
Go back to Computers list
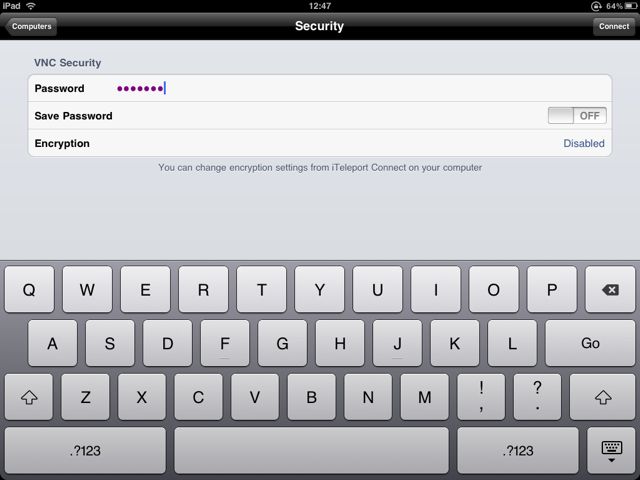coord(31,26)
